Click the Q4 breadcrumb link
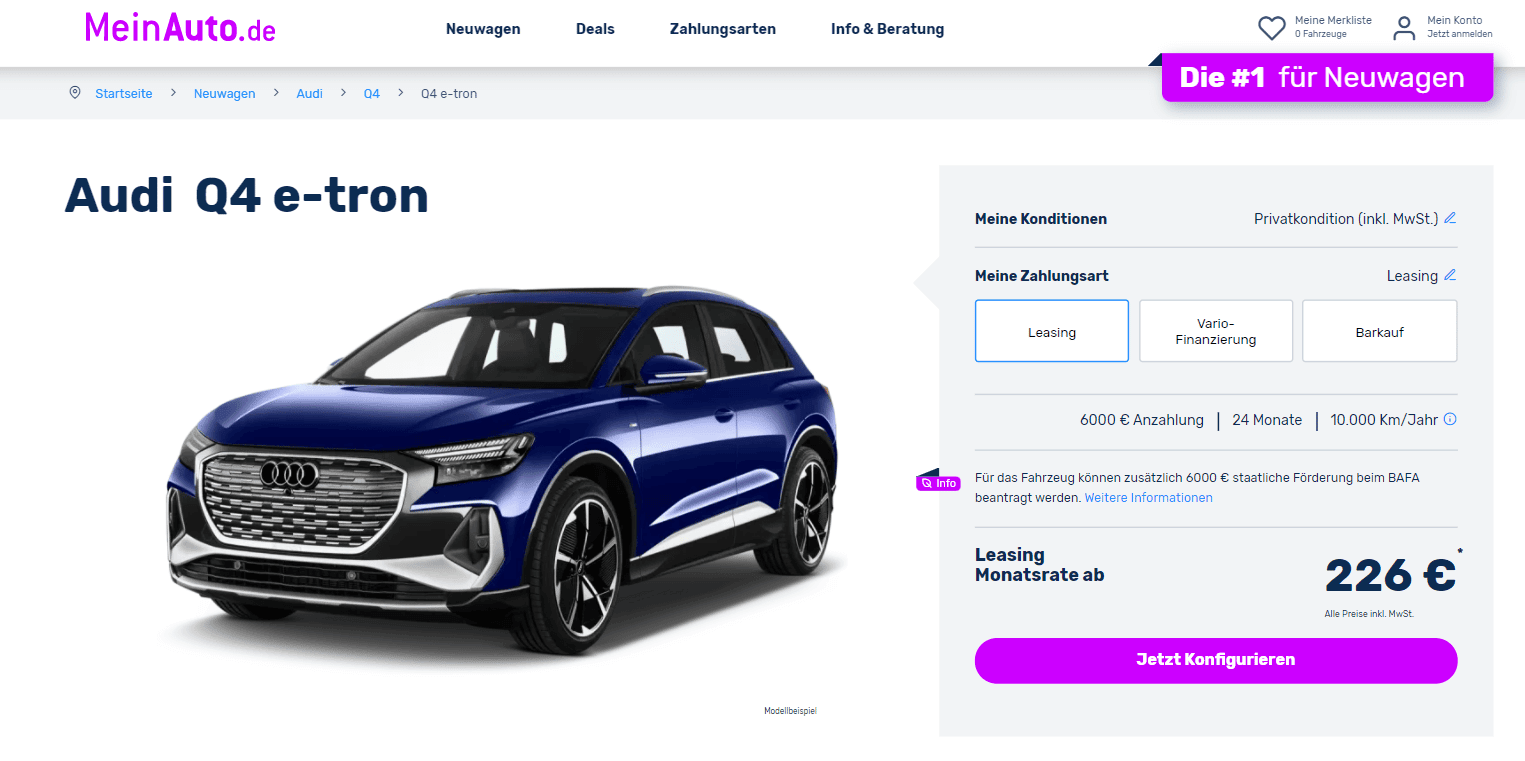 (372, 93)
